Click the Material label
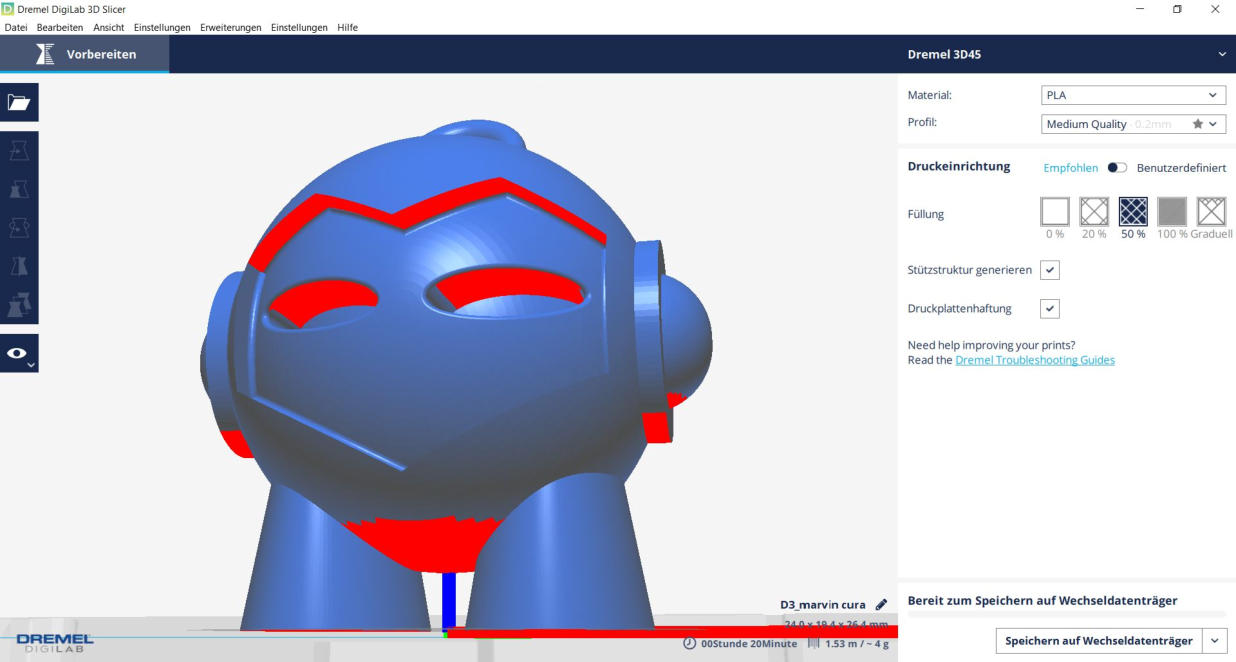The width and height of the screenshot is (1236, 662). (929, 95)
